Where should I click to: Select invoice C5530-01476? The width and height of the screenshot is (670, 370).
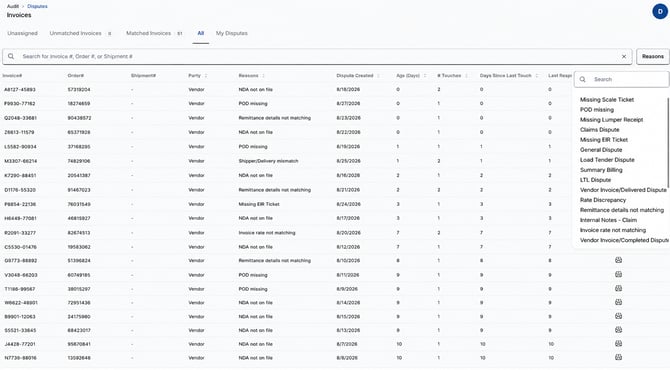tap(20, 247)
